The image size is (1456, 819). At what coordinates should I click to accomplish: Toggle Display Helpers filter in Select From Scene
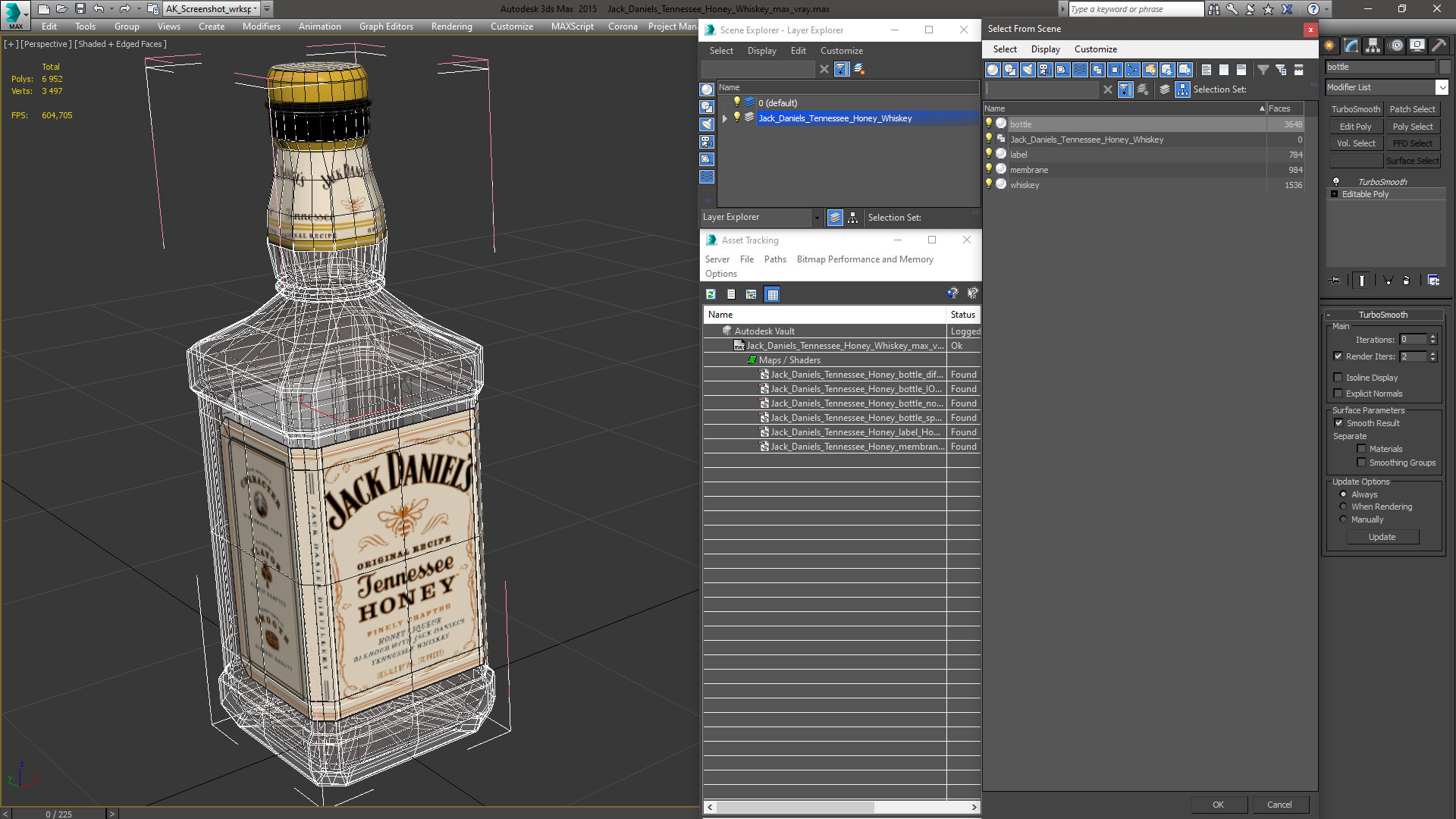tap(1062, 70)
